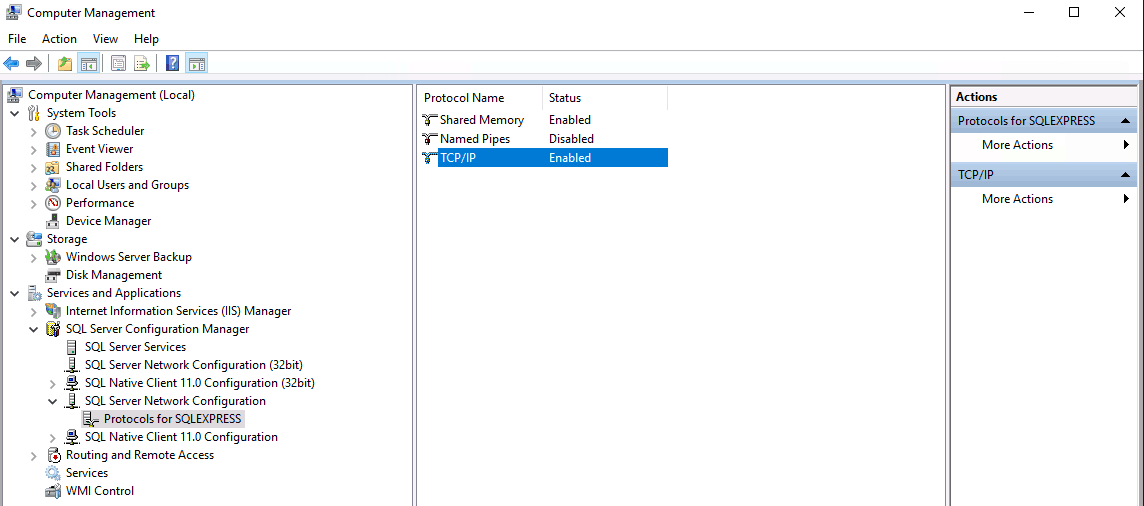Screen dimensions: 1144x506
Task: Select the Named Pipes protocol row
Action: 544,139
